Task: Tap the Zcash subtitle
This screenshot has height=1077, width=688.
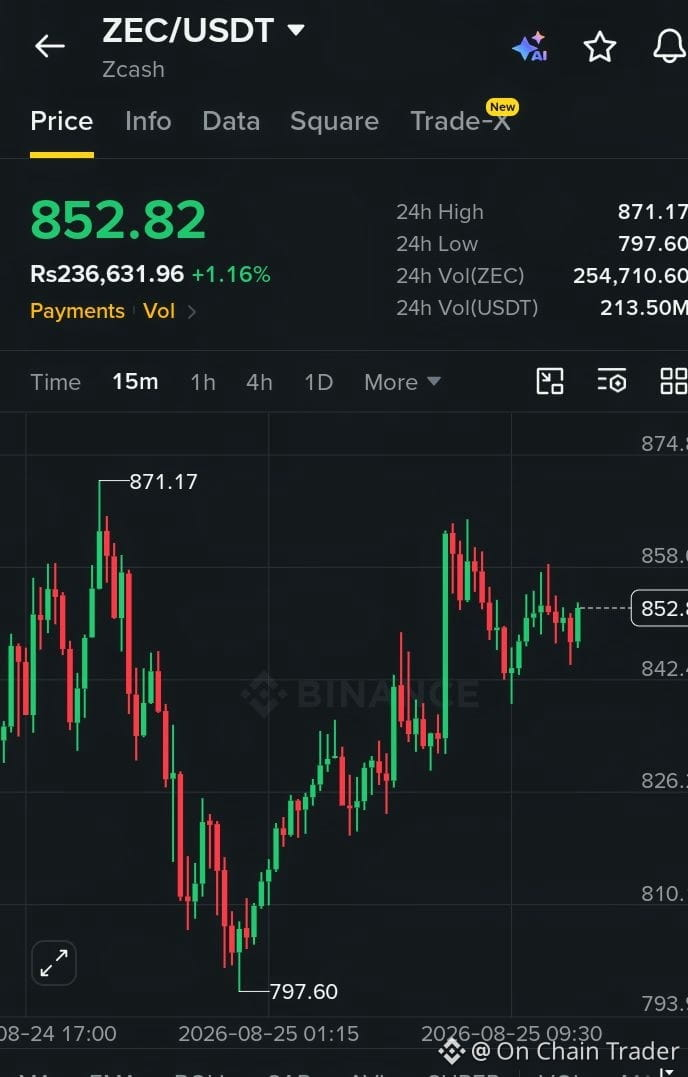Action: (133, 69)
